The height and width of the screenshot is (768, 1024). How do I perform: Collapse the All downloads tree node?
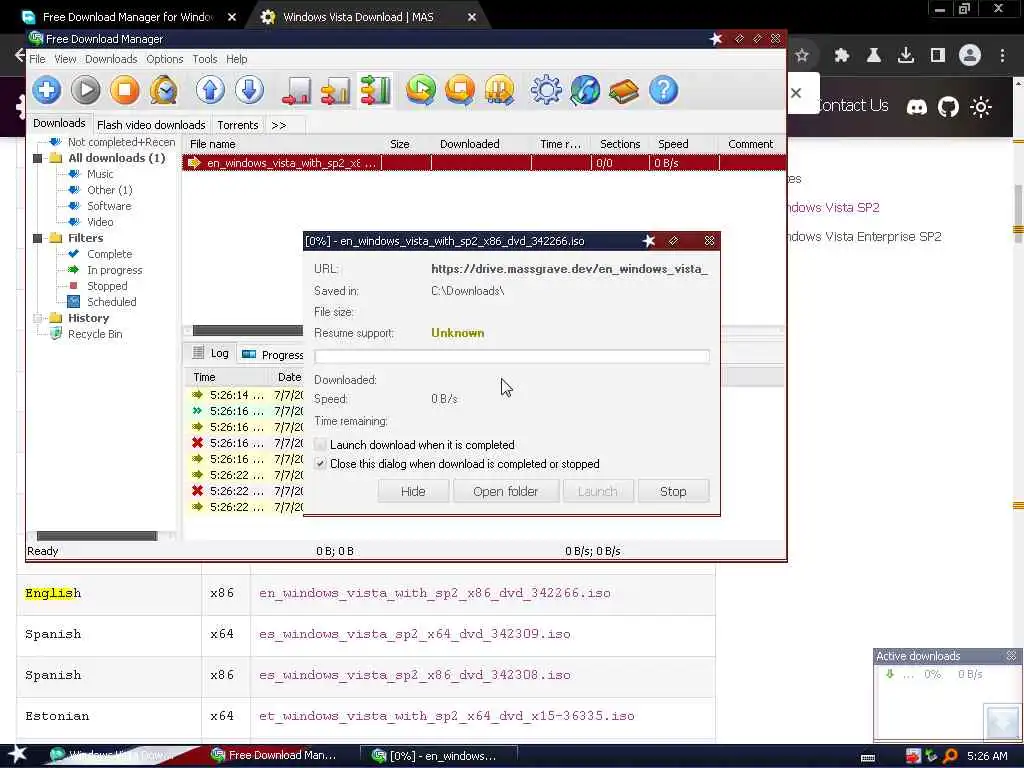[37, 158]
